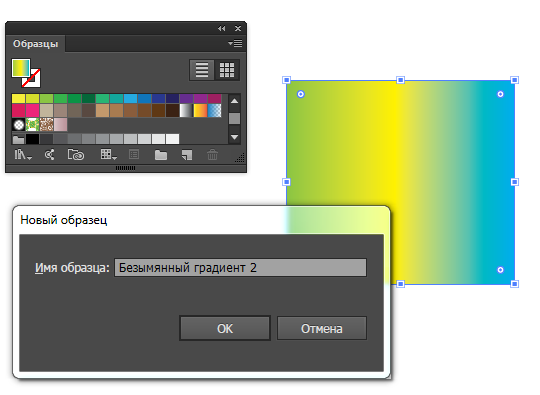Pick the white-to-black gradient swatch
540x395 pixels.
186,111
